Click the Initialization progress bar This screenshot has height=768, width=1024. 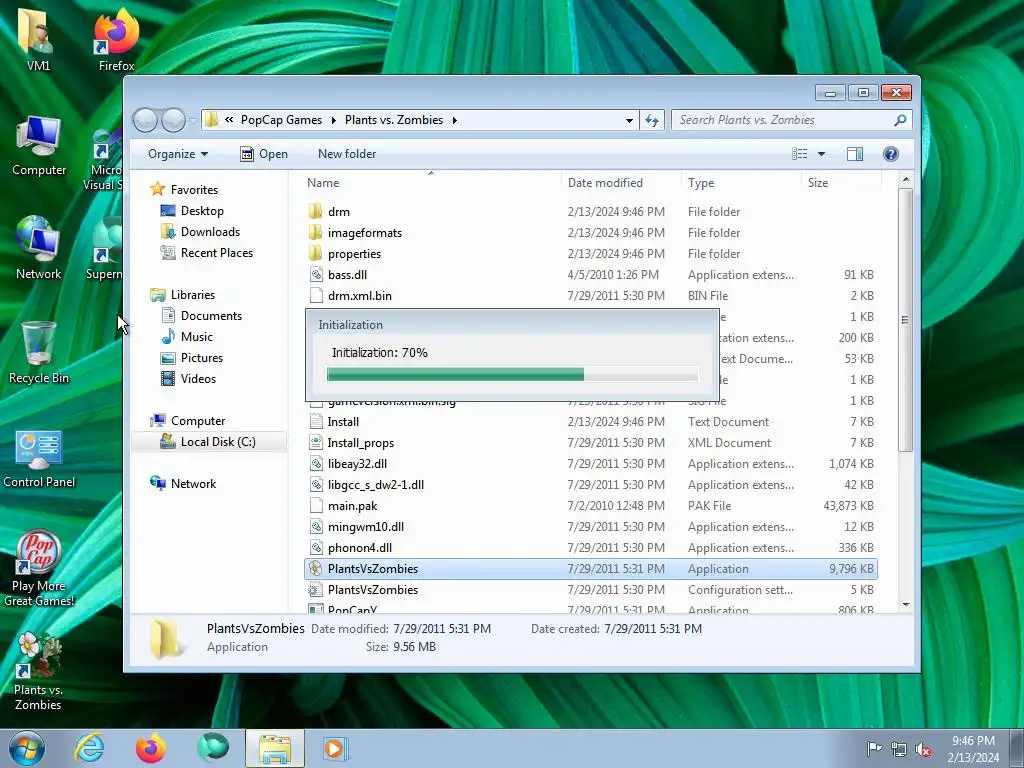click(x=513, y=374)
